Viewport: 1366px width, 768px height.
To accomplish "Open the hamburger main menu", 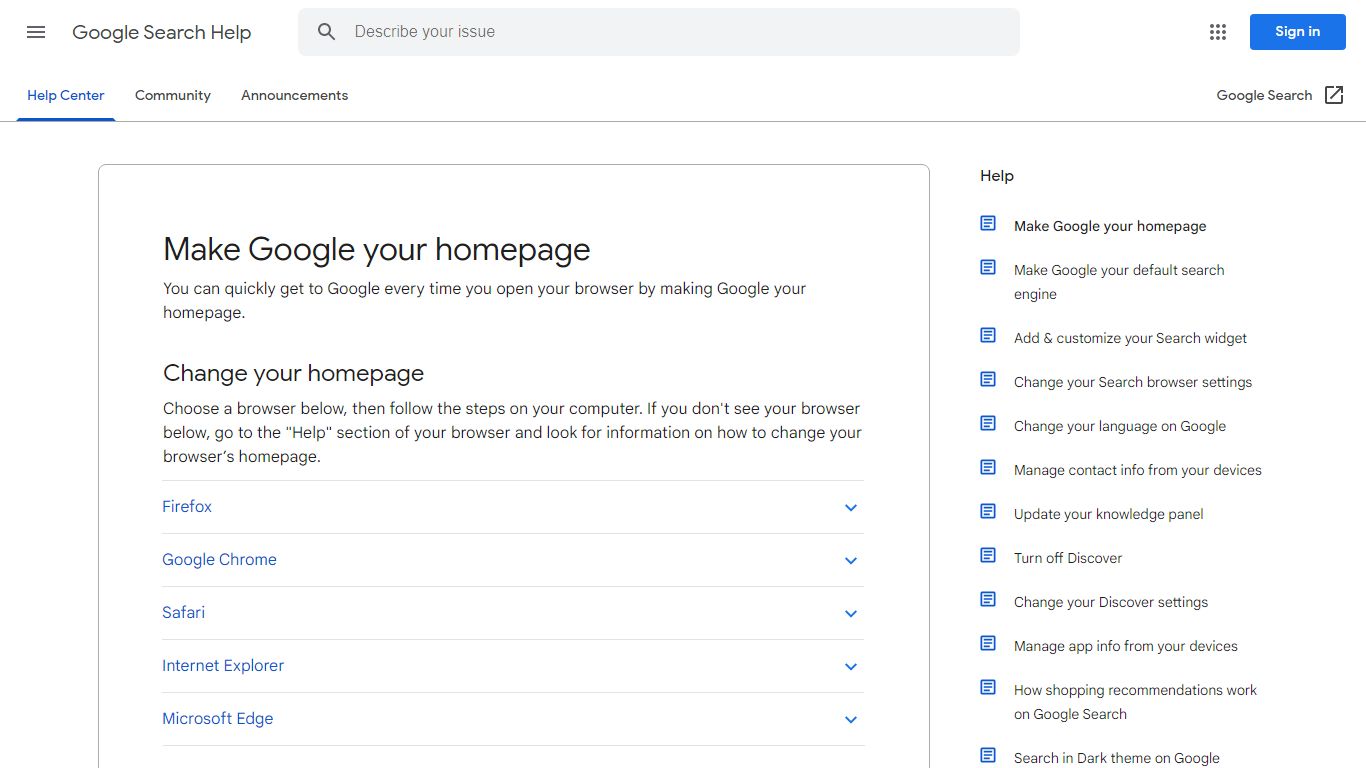I will (36, 32).
